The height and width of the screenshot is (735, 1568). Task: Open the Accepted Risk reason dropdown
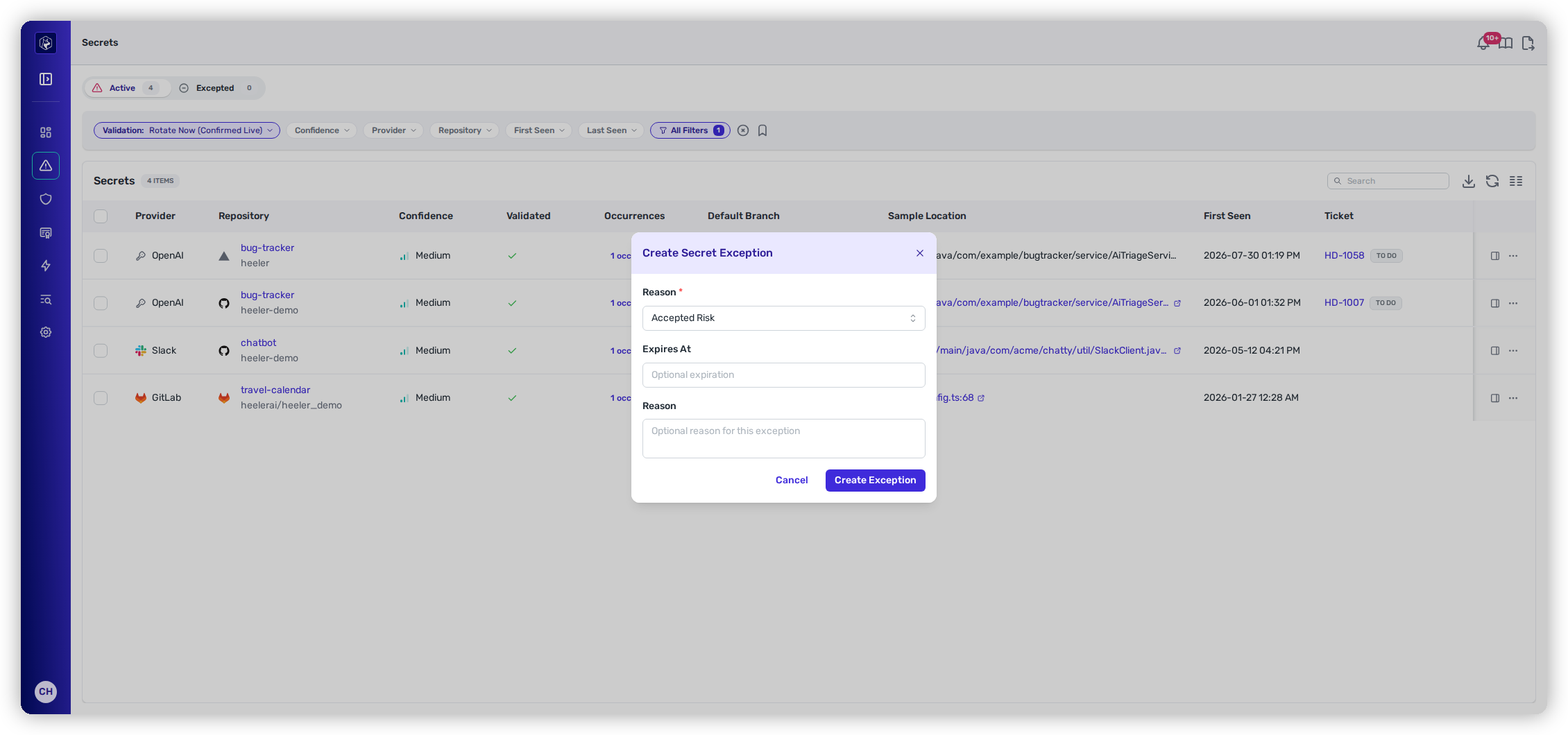(784, 318)
